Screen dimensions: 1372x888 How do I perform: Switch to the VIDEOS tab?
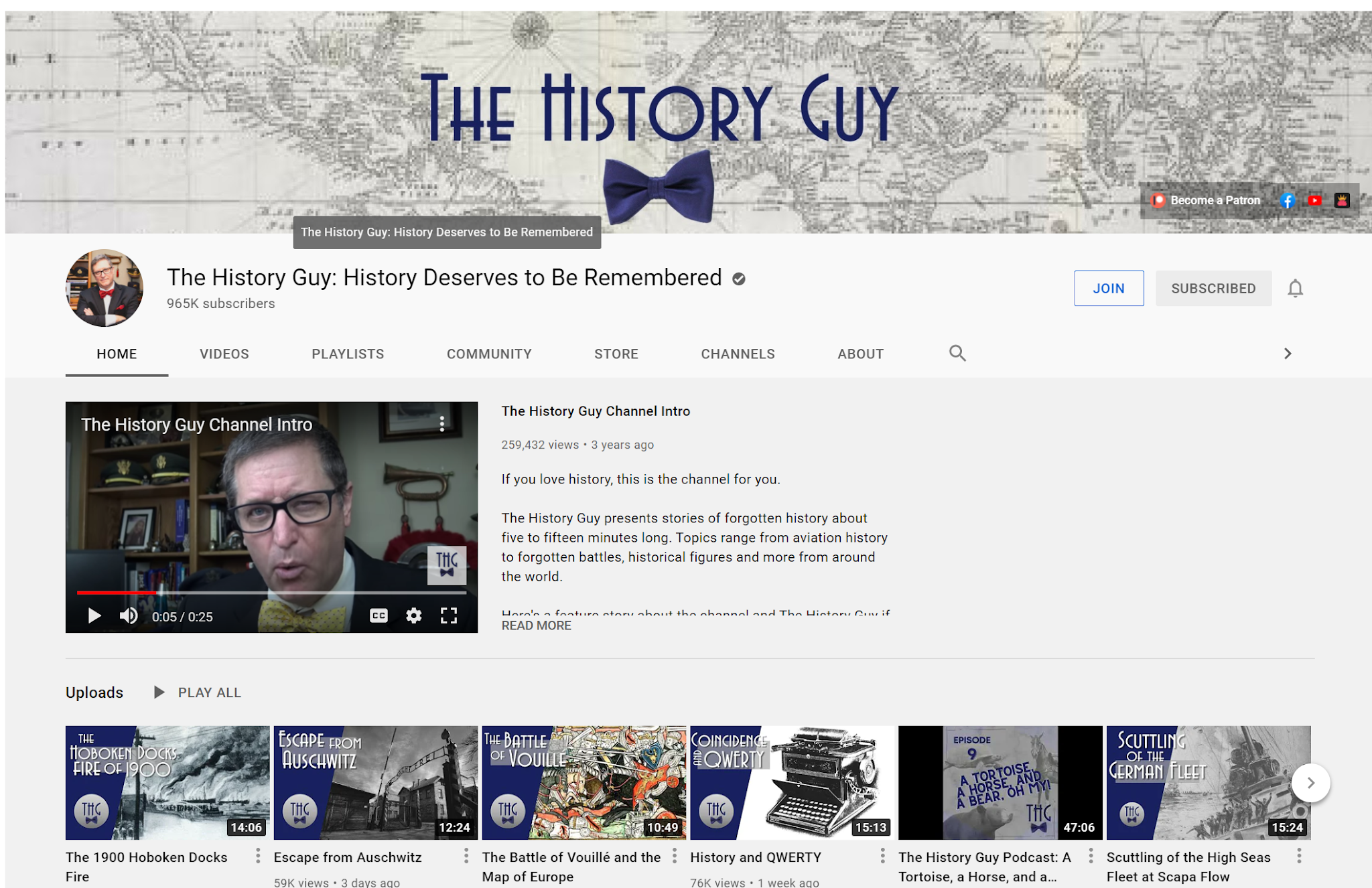224,354
